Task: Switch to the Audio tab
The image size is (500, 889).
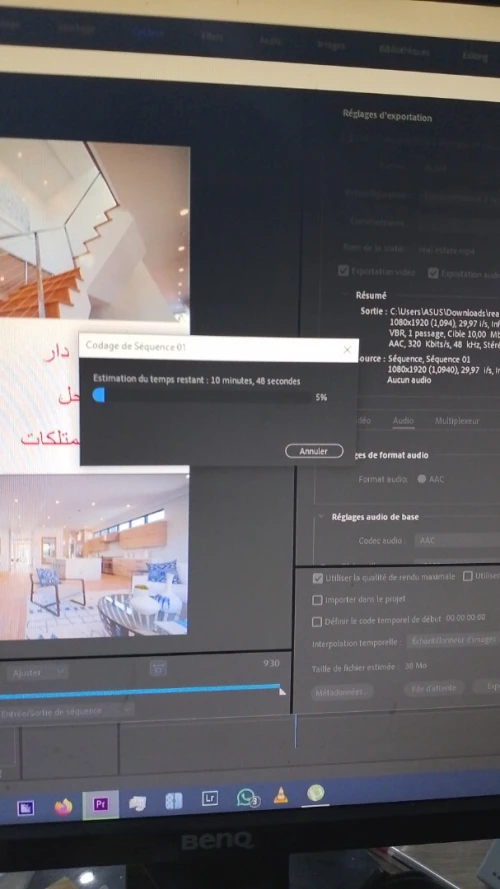Action: [x=403, y=421]
